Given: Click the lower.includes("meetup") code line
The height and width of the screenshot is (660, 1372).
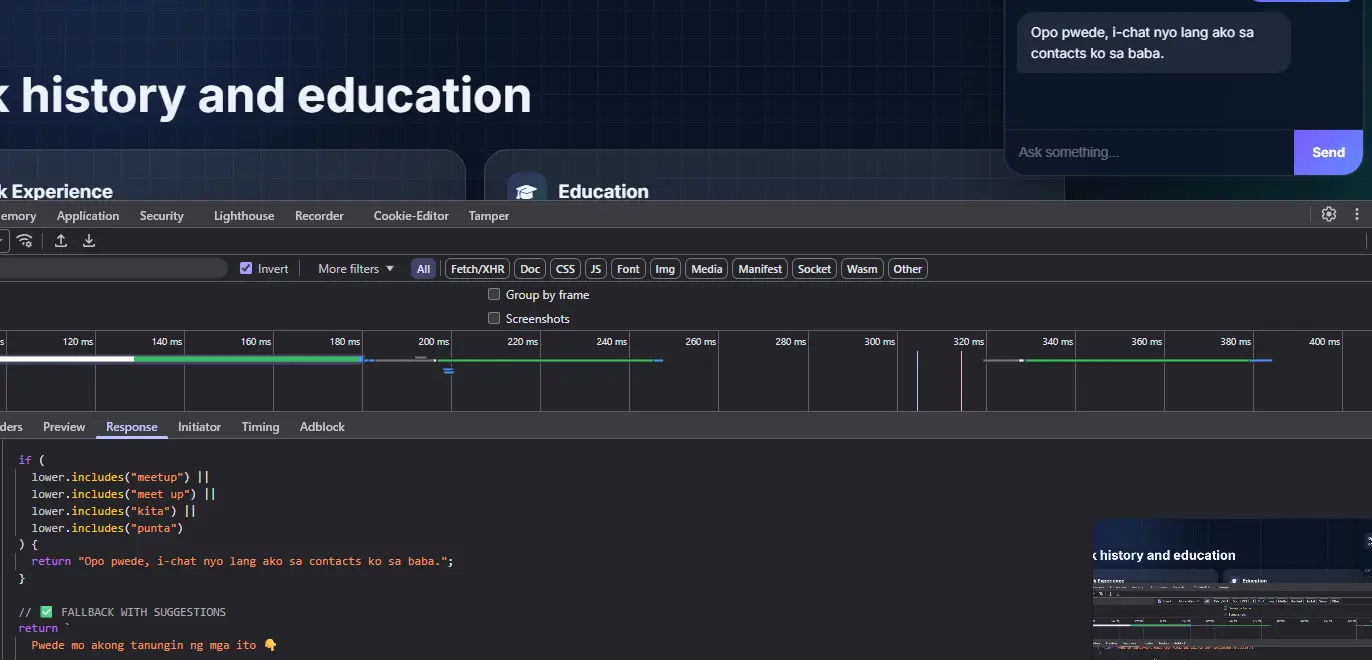Looking at the screenshot, I should click(x=120, y=477).
